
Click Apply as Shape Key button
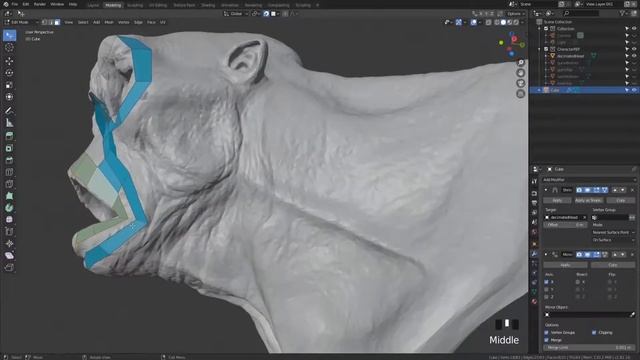(x=588, y=200)
